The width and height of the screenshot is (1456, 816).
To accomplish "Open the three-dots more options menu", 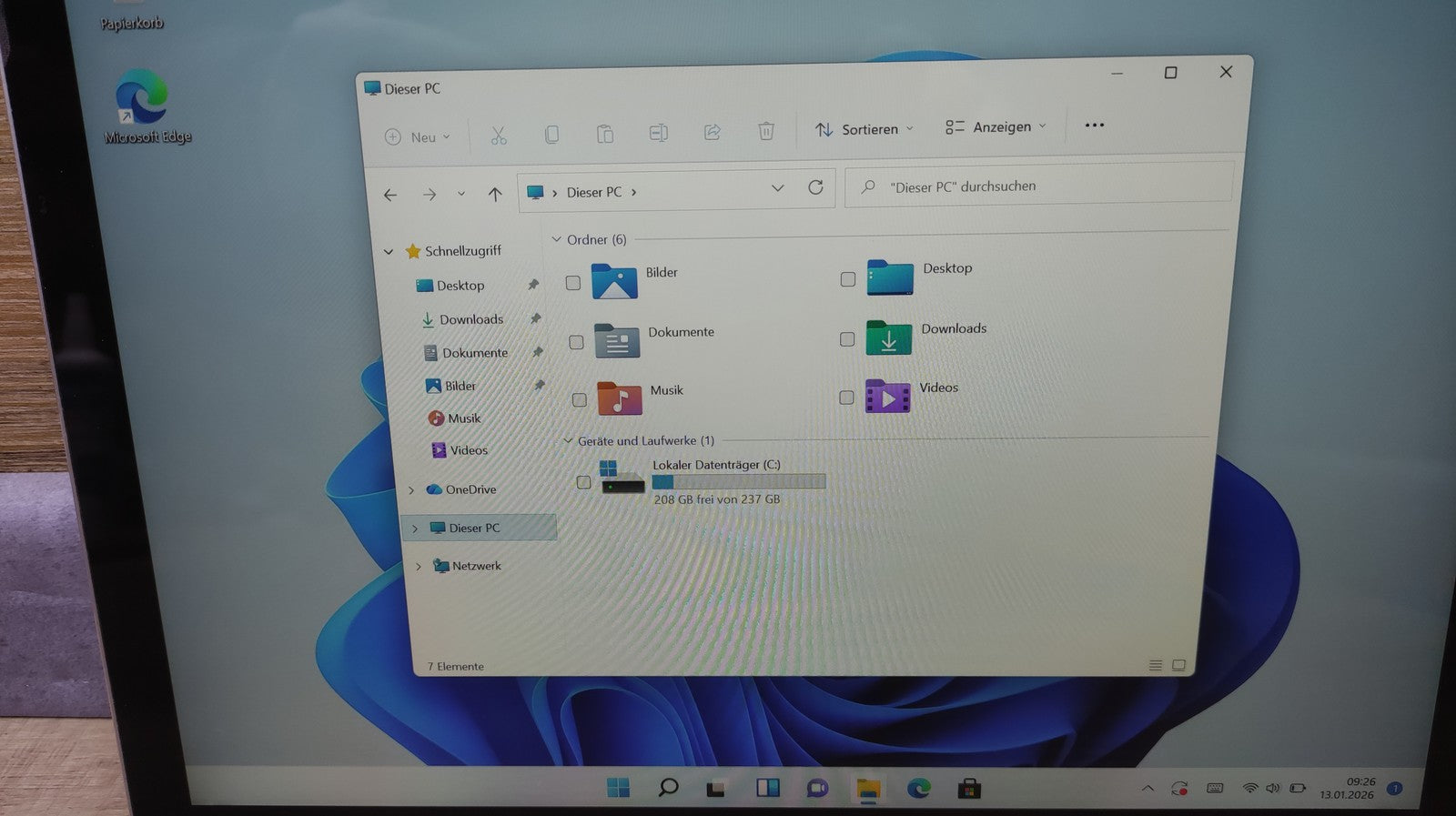I will [1095, 126].
